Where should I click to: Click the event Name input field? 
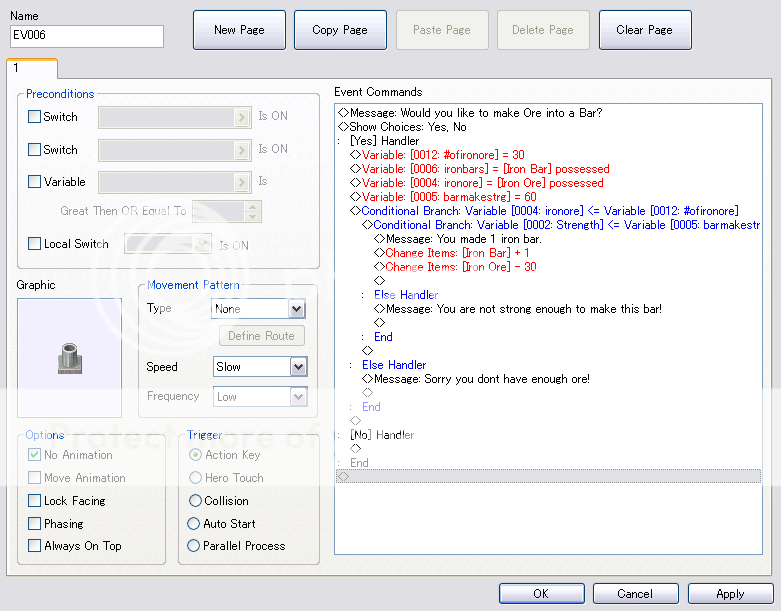86,37
